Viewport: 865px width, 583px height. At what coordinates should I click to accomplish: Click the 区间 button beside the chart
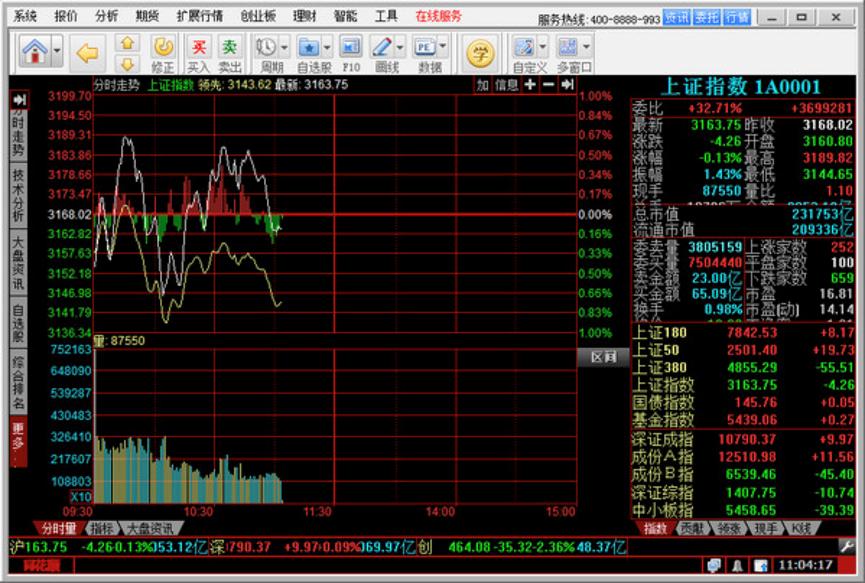click(603, 357)
